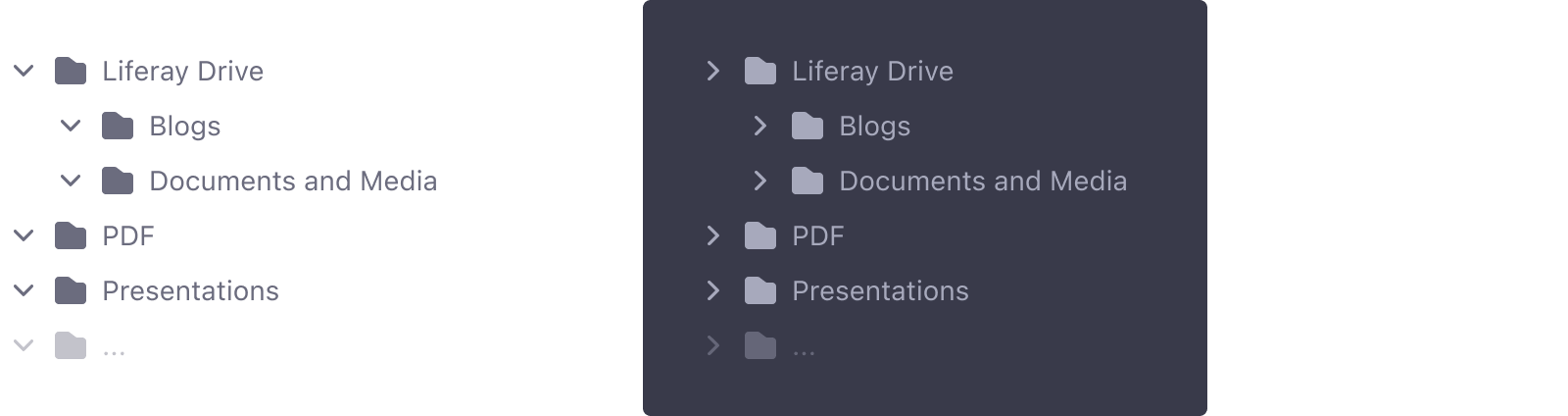
Task: Collapse Liferay Drive using its down chevron
Action: pyautogui.click(x=24, y=71)
